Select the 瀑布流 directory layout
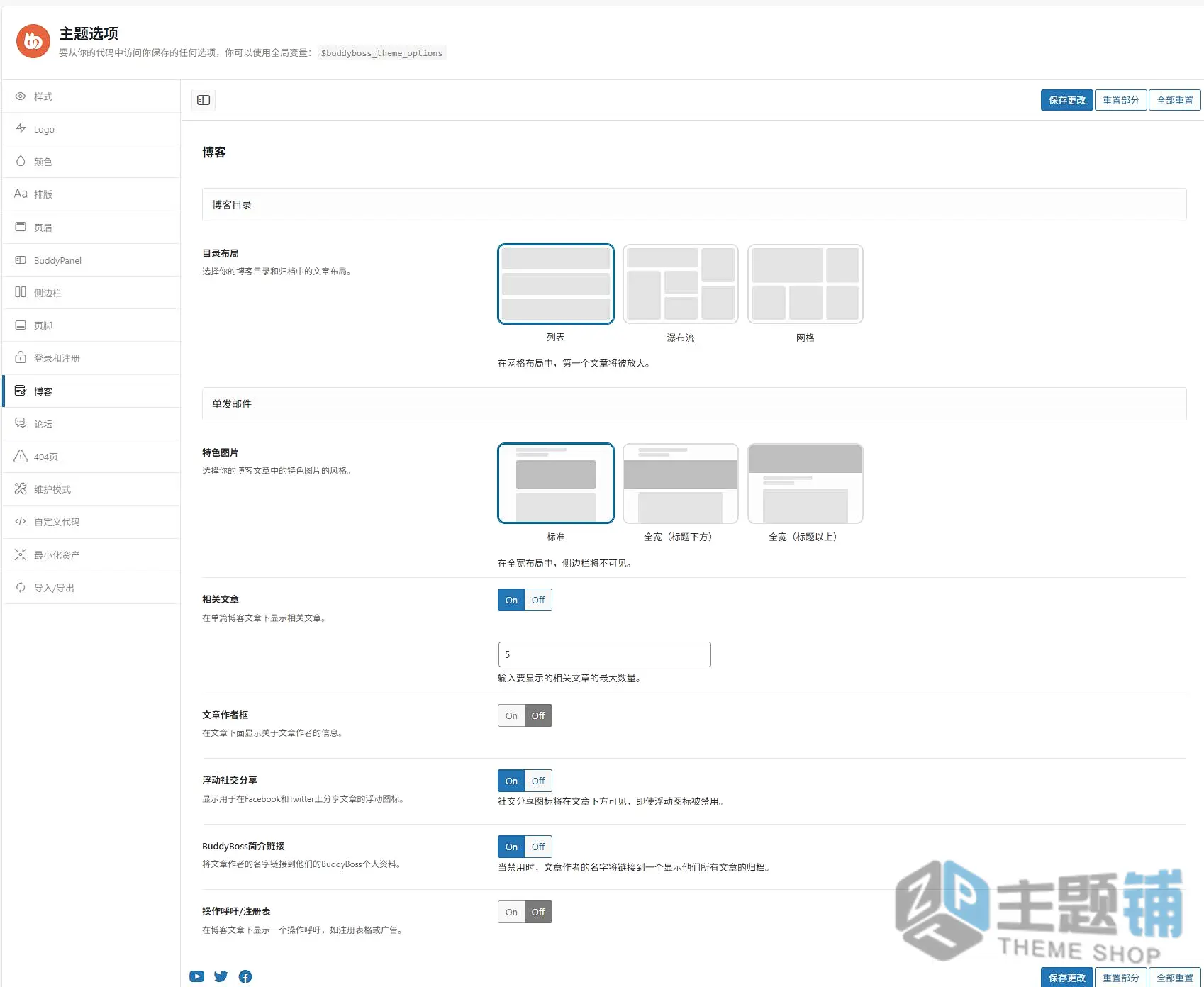The image size is (1204, 987). click(681, 284)
